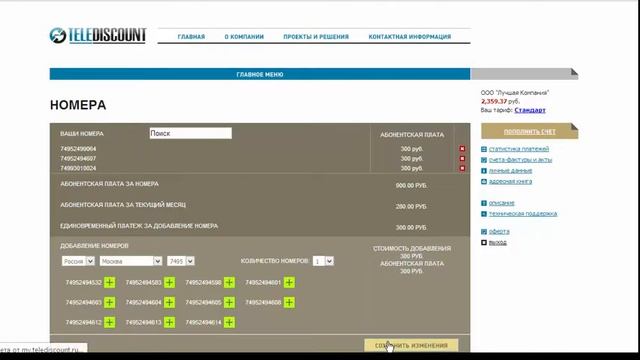Select your number 74952499064
Screen dimensions: 640x360
point(78,149)
